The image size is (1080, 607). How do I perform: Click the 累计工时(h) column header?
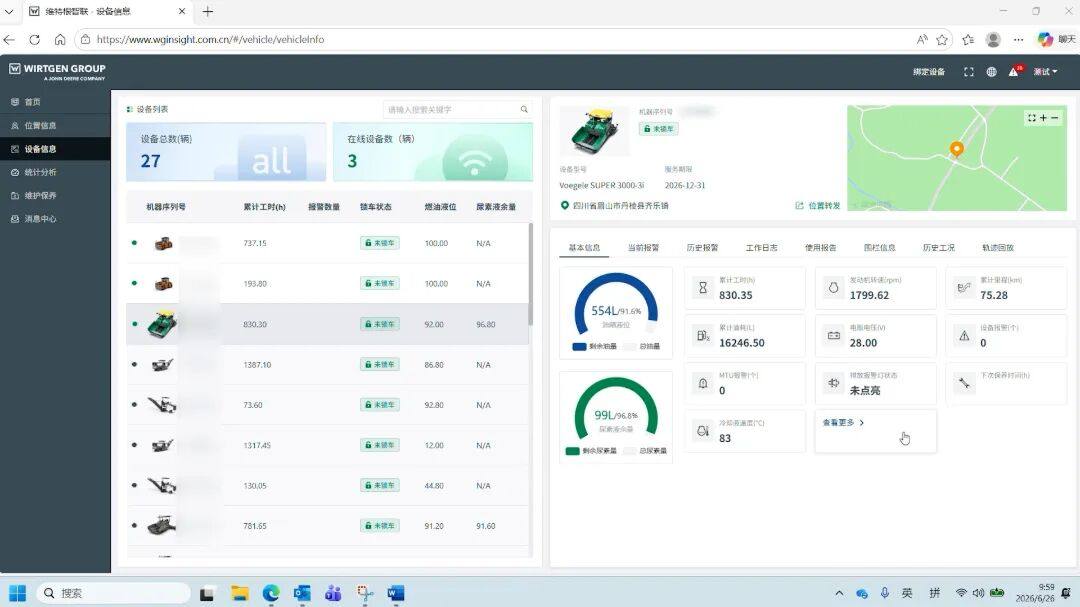(x=264, y=207)
